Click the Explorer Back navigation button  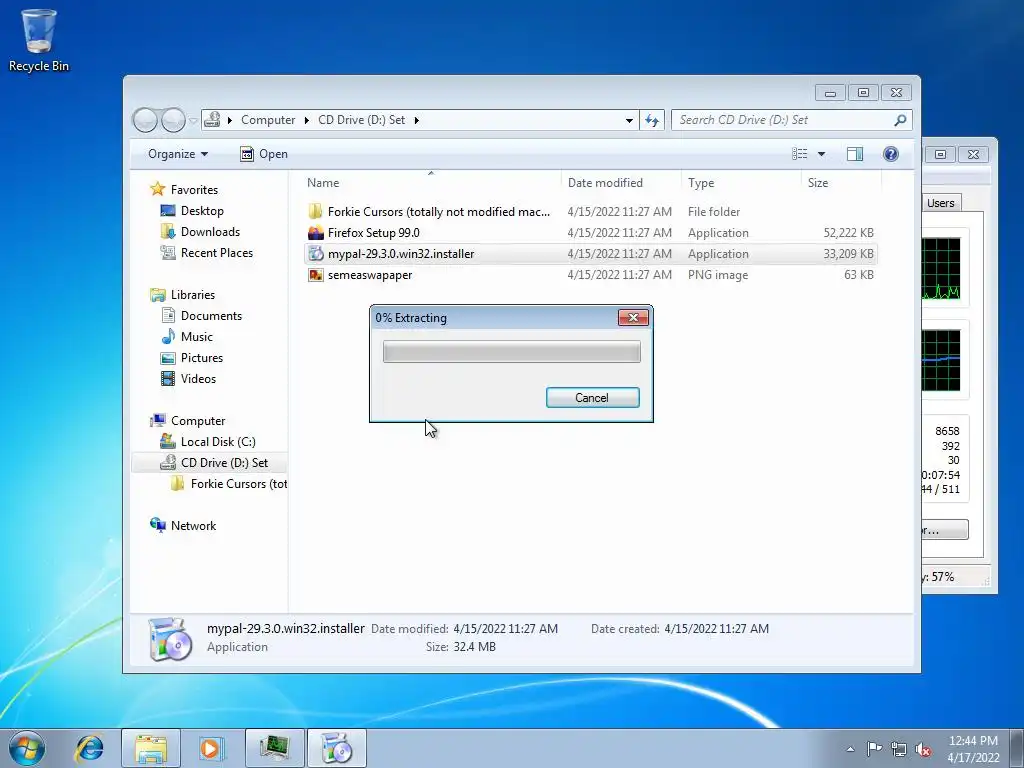tap(145, 120)
